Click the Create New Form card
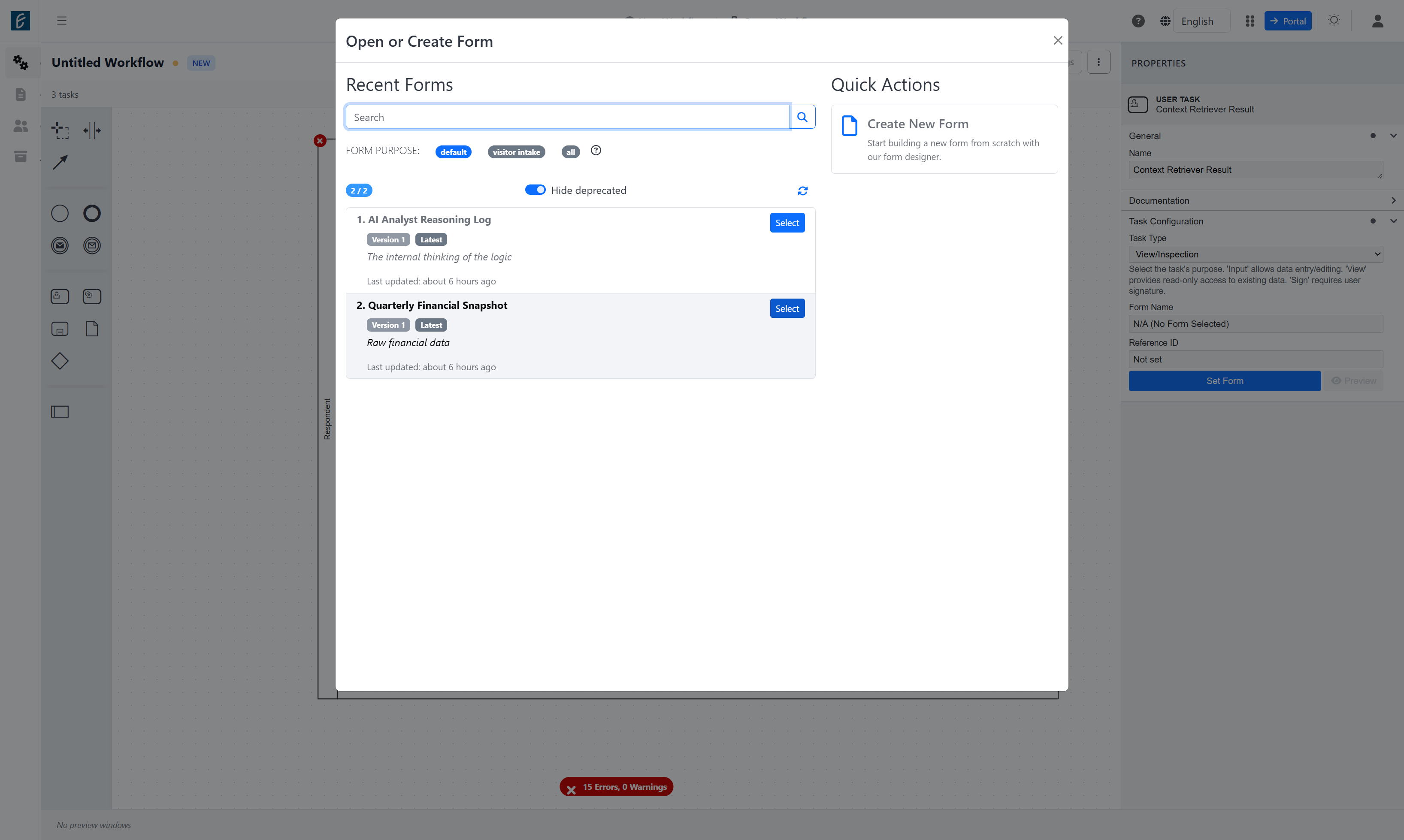 [944, 139]
